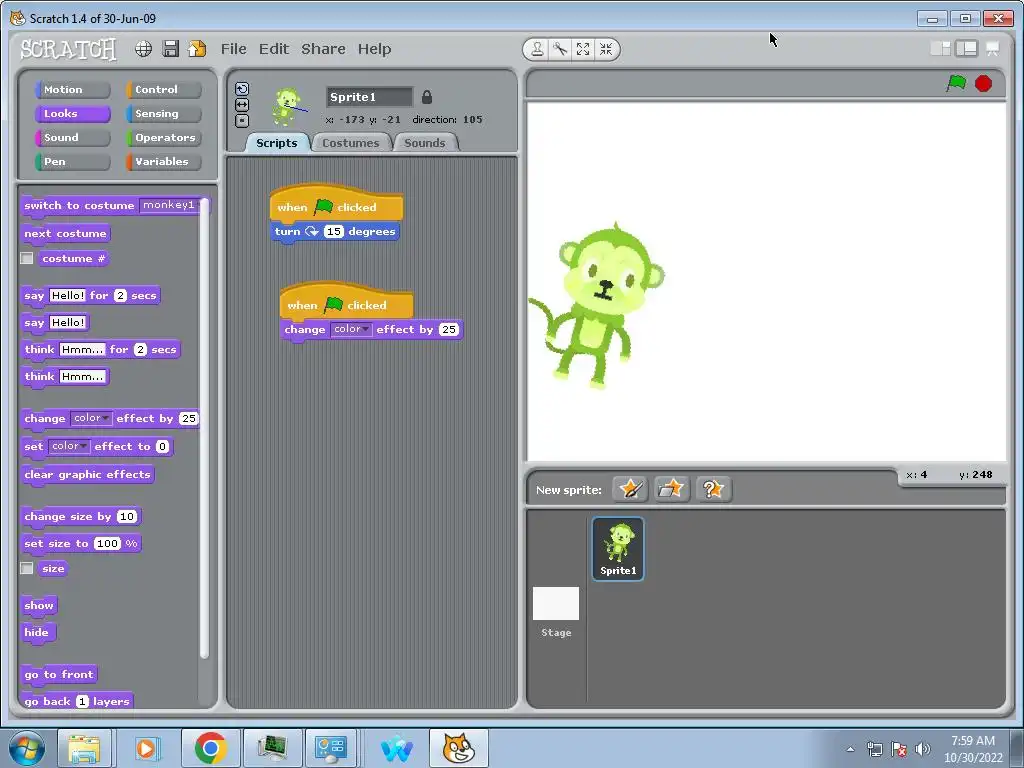1024x768 pixels.
Task: Enter presentation mode
Action: tap(993, 49)
